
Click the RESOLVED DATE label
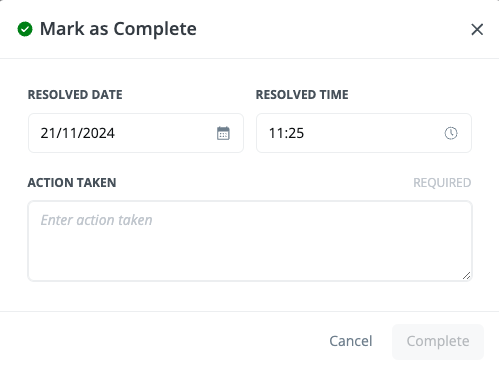point(75,95)
